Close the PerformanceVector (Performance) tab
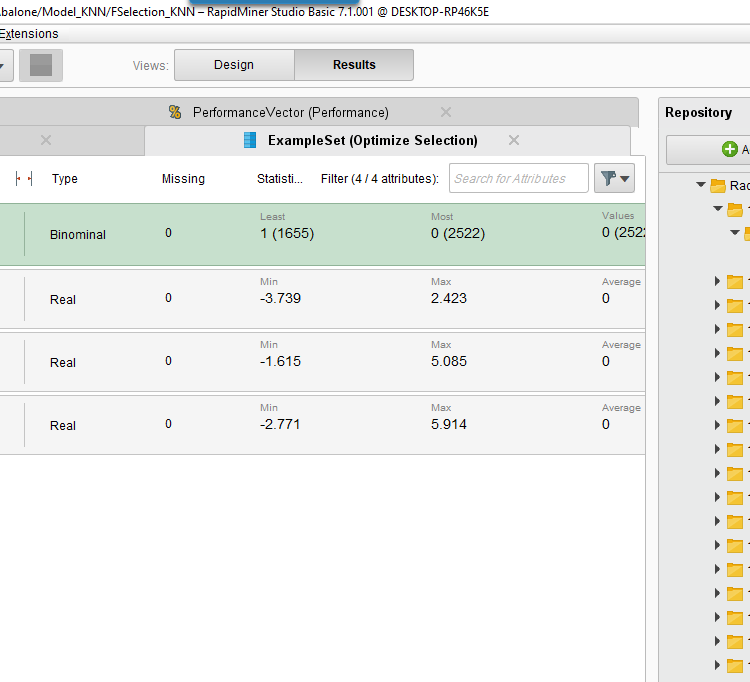This screenshot has height=682, width=750. pyautogui.click(x=446, y=112)
